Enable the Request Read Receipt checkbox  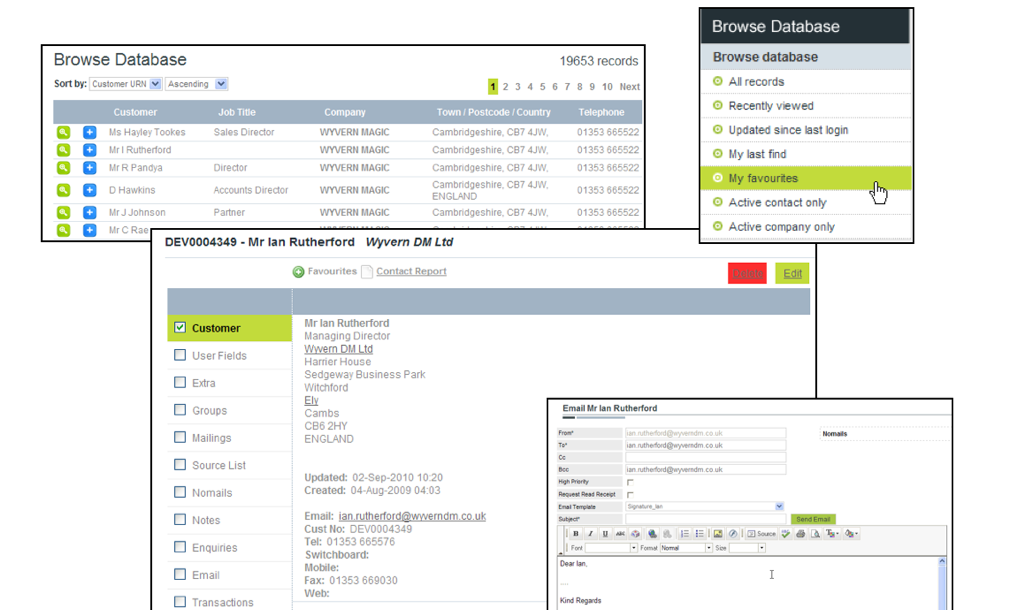coord(630,495)
